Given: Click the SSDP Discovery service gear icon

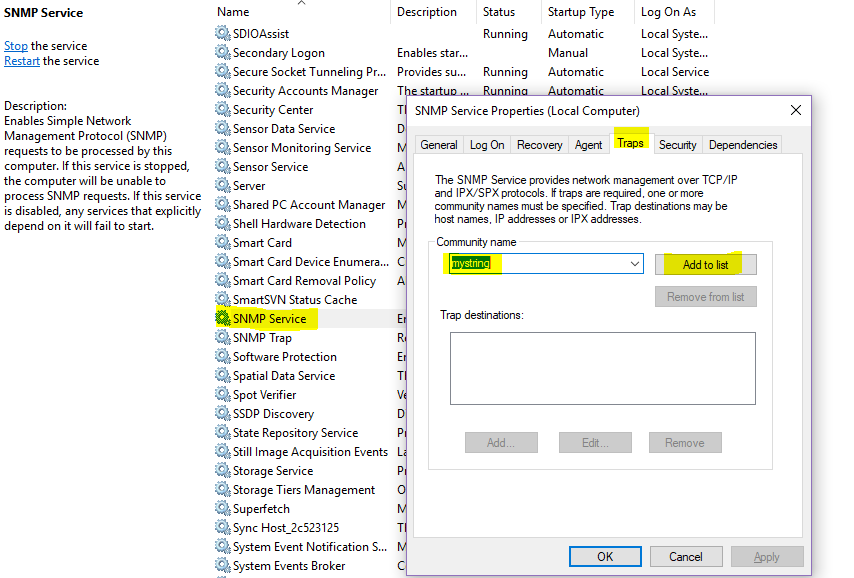Looking at the screenshot, I should 222,413.
